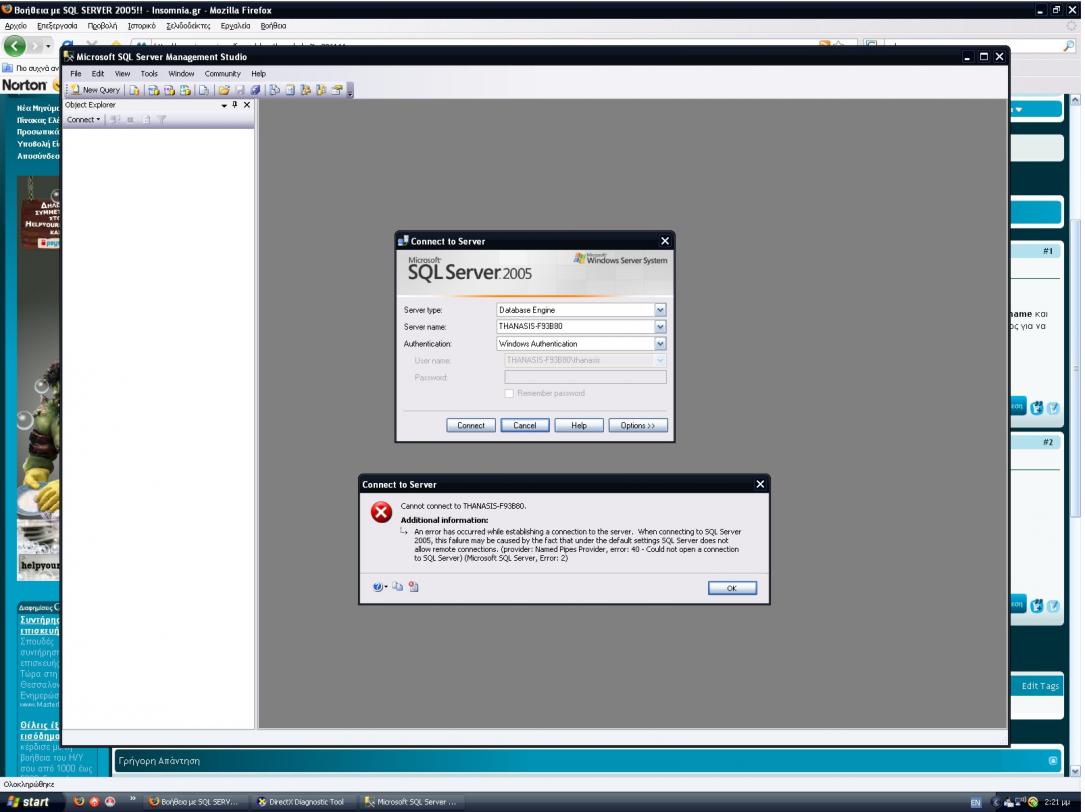Open the Help menu in Management Studio
Image resolution: width=1085 pixels, height=812 pixels.
[x=258, y=73]
